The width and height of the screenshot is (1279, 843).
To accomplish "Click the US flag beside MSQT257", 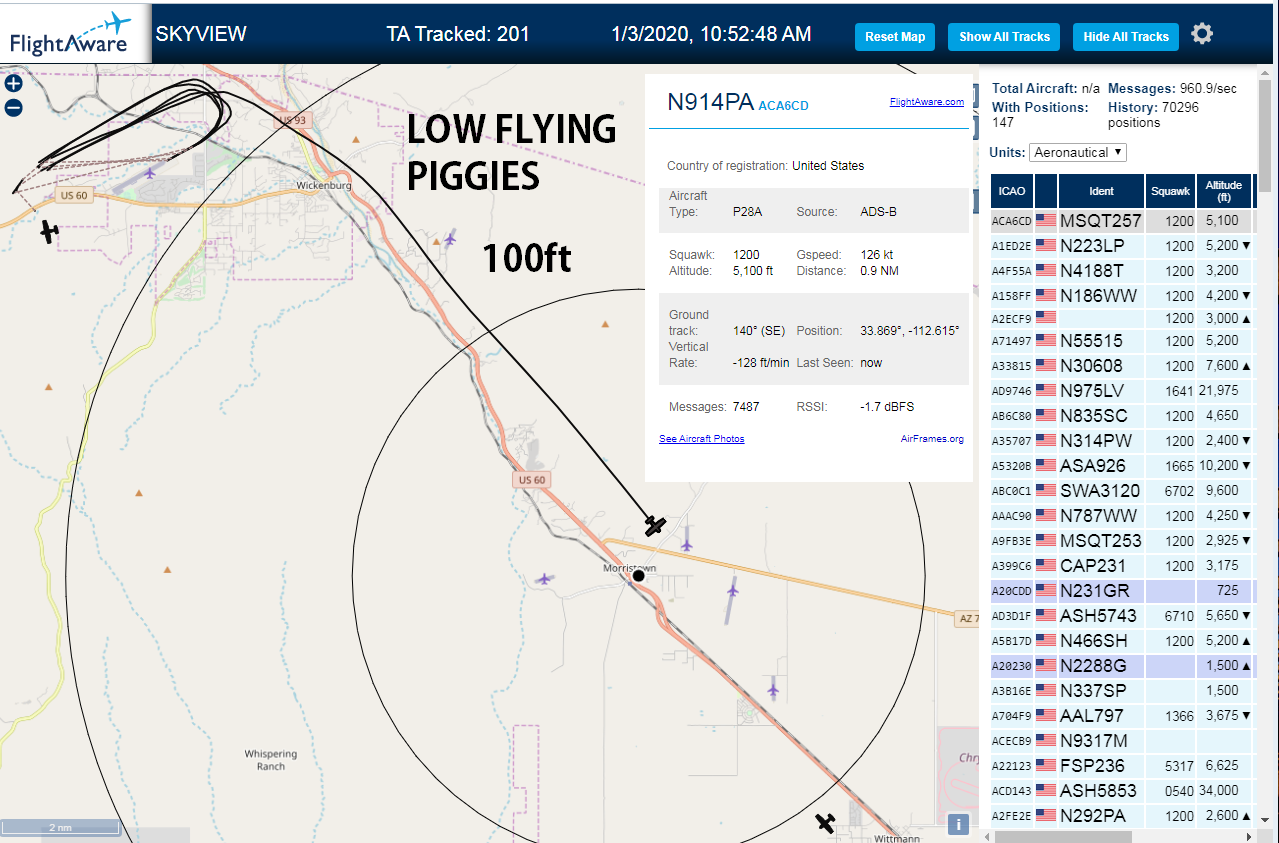I will (x=1046, y=220).
